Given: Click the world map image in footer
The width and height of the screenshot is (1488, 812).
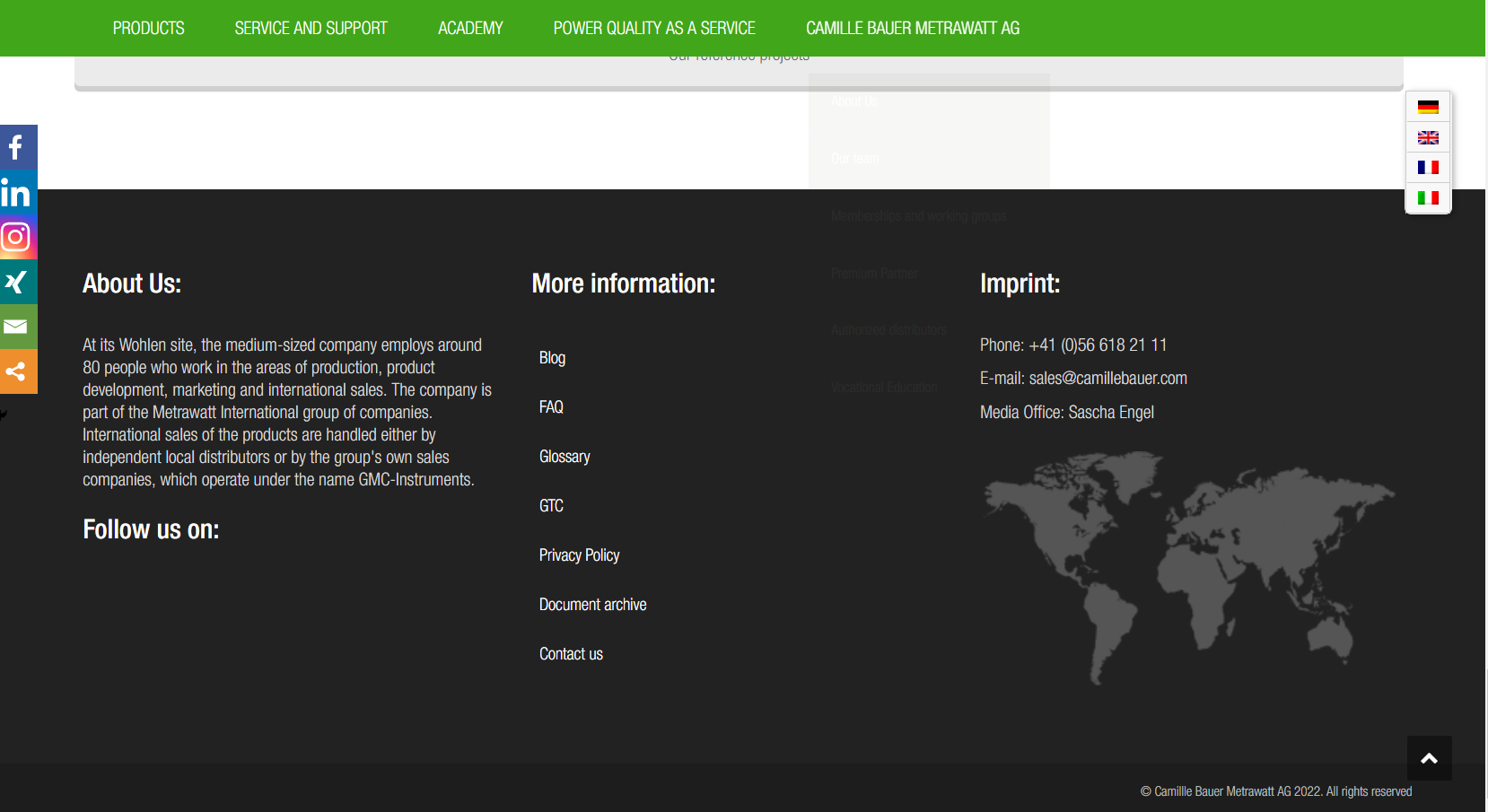Looking at the screenshot, I should pyautogui.click(x=1188, y=567).
